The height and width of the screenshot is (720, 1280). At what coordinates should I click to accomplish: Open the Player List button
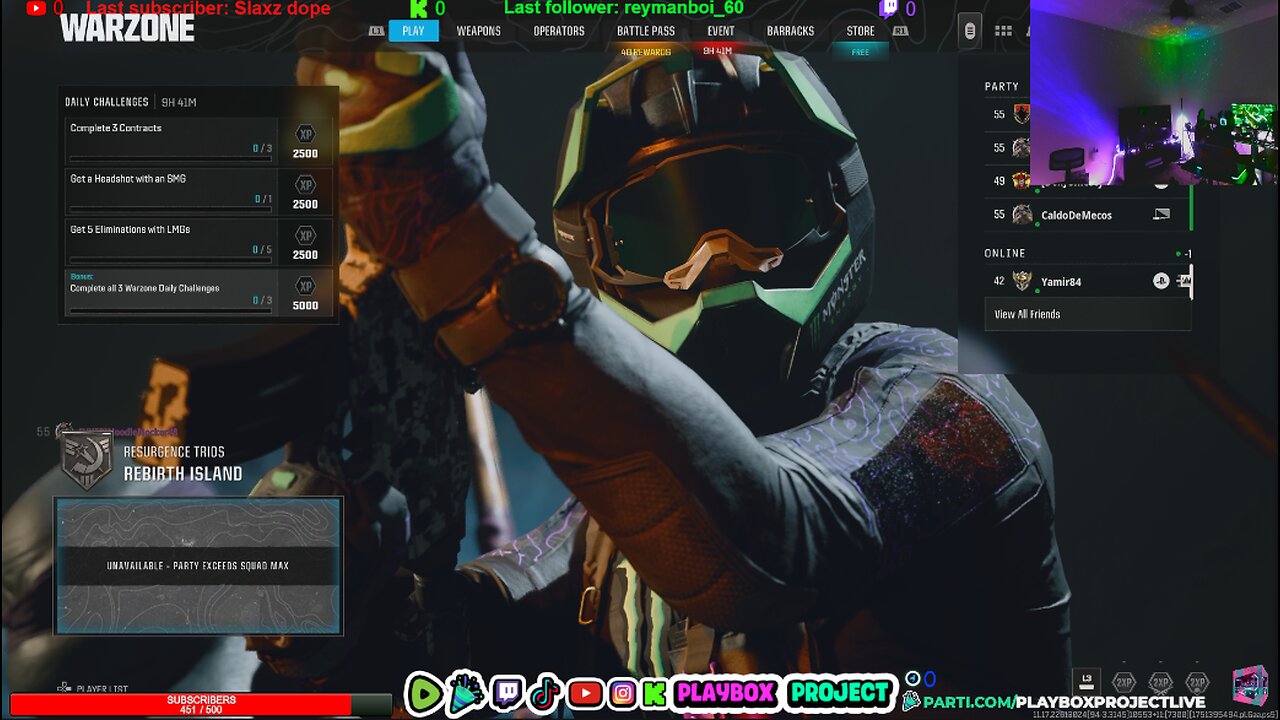(x=93, y=689)
